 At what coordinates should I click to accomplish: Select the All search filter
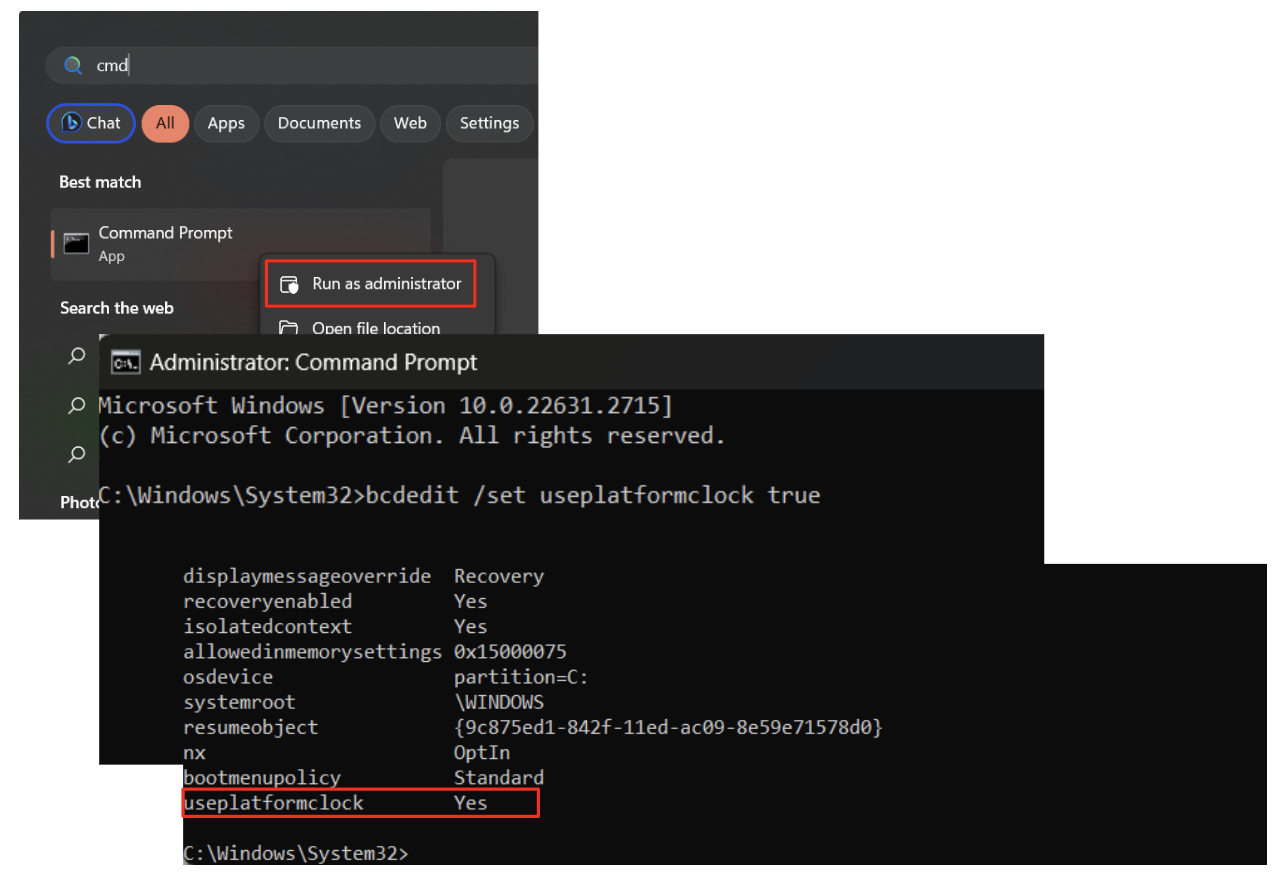pos(165,123)
